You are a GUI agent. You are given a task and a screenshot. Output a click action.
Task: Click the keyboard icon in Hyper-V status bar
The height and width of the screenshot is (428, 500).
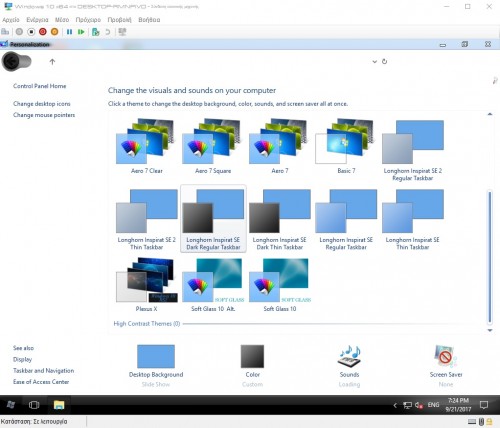click(x=472, y=422)
